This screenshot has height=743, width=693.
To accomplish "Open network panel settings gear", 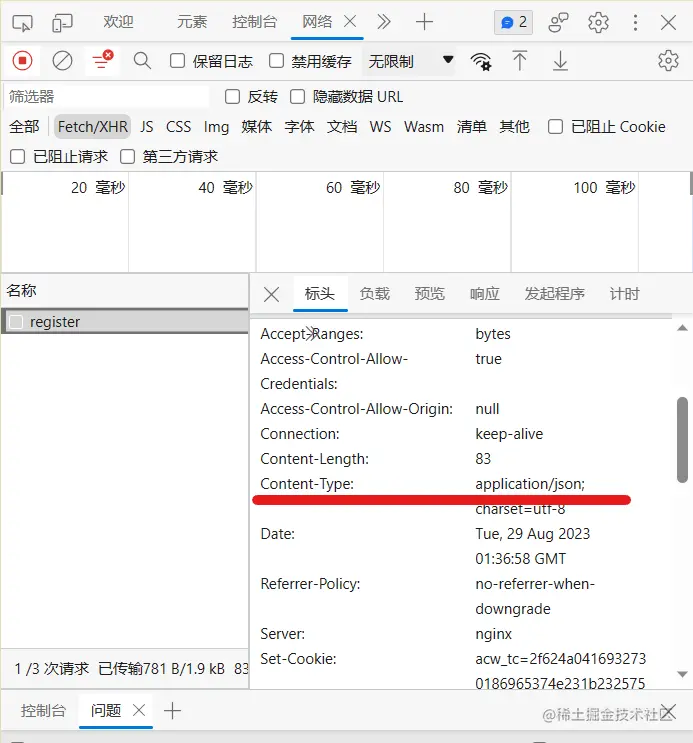I will (668, 61).
